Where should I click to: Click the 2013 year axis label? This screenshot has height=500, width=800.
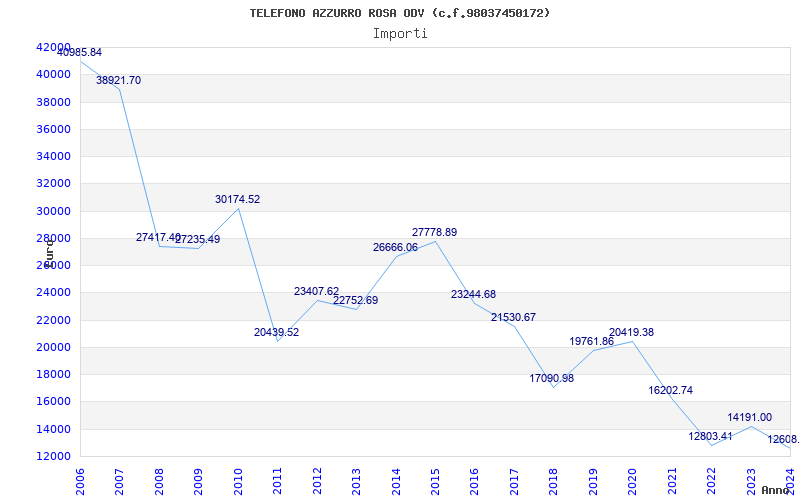click(x=356, y=482)
